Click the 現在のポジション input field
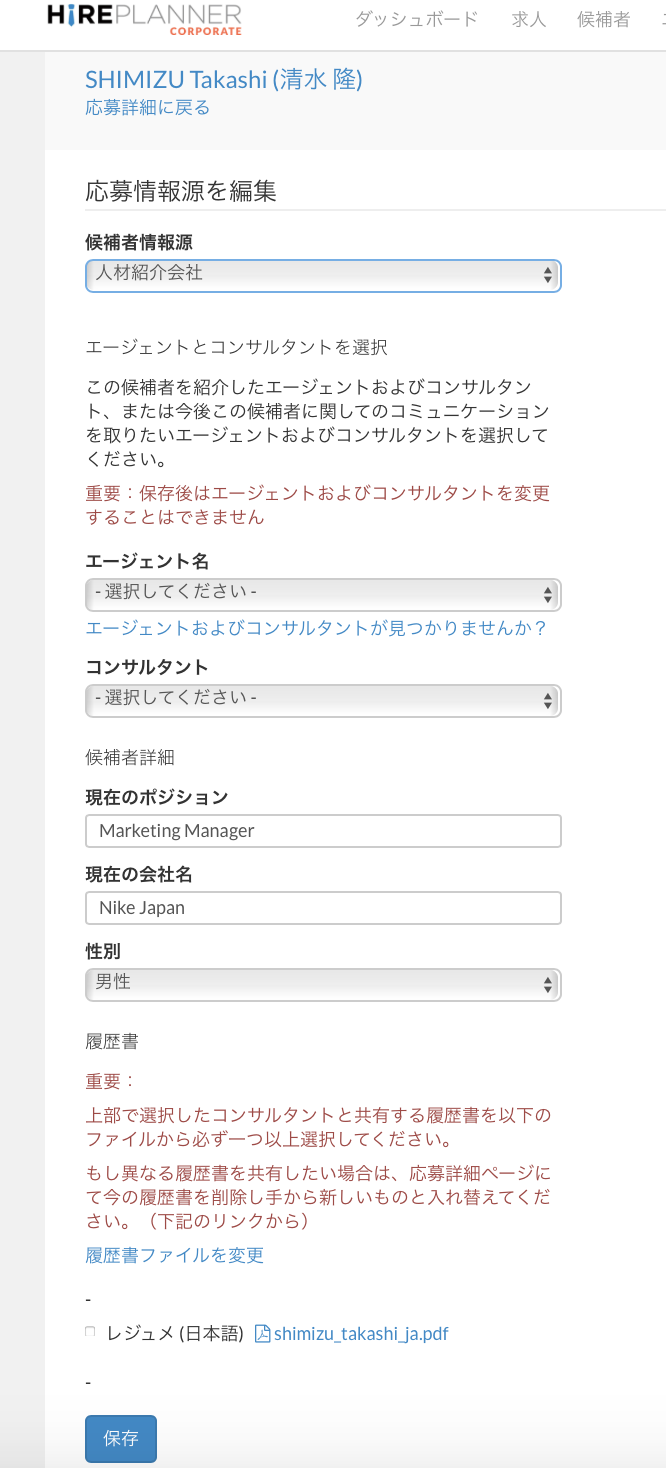This screenshot has width=666, height=1468. 322,830
